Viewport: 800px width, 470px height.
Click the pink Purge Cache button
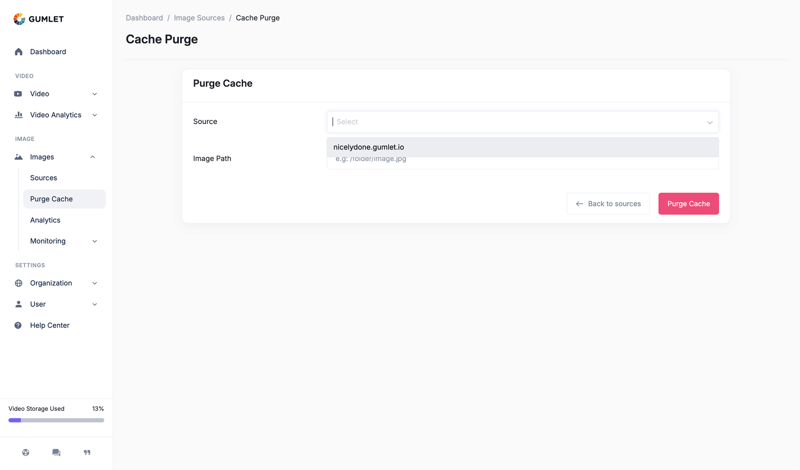pyautogui.click(x=688, y=204)
